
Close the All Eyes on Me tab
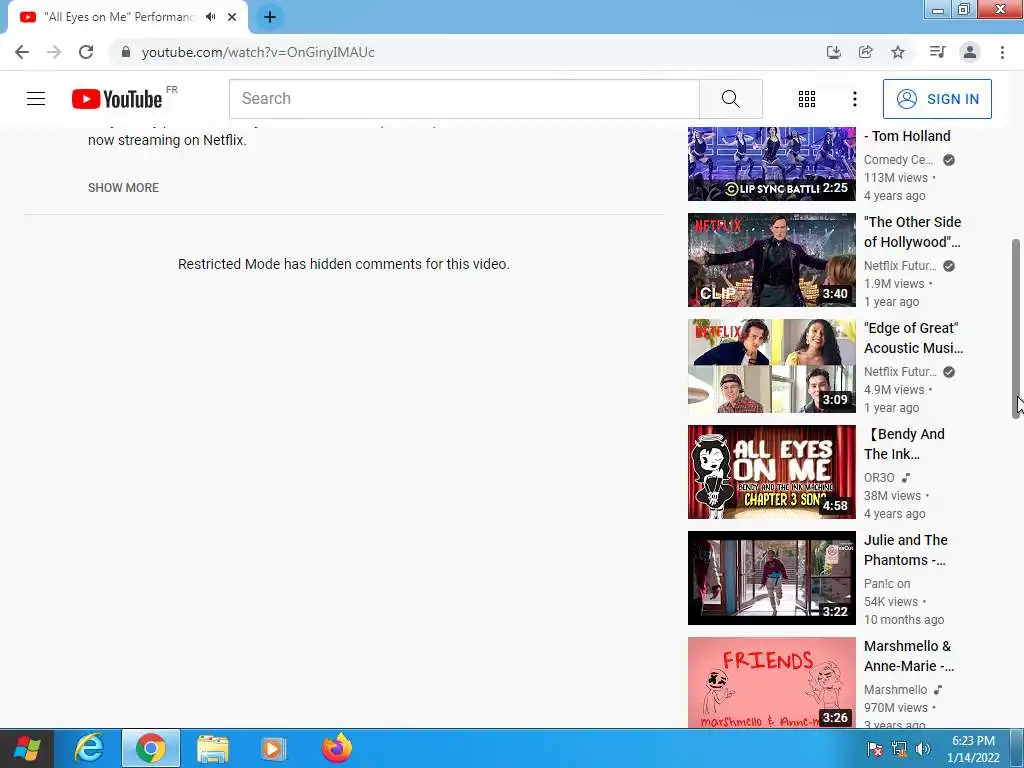tap(232, 17)
